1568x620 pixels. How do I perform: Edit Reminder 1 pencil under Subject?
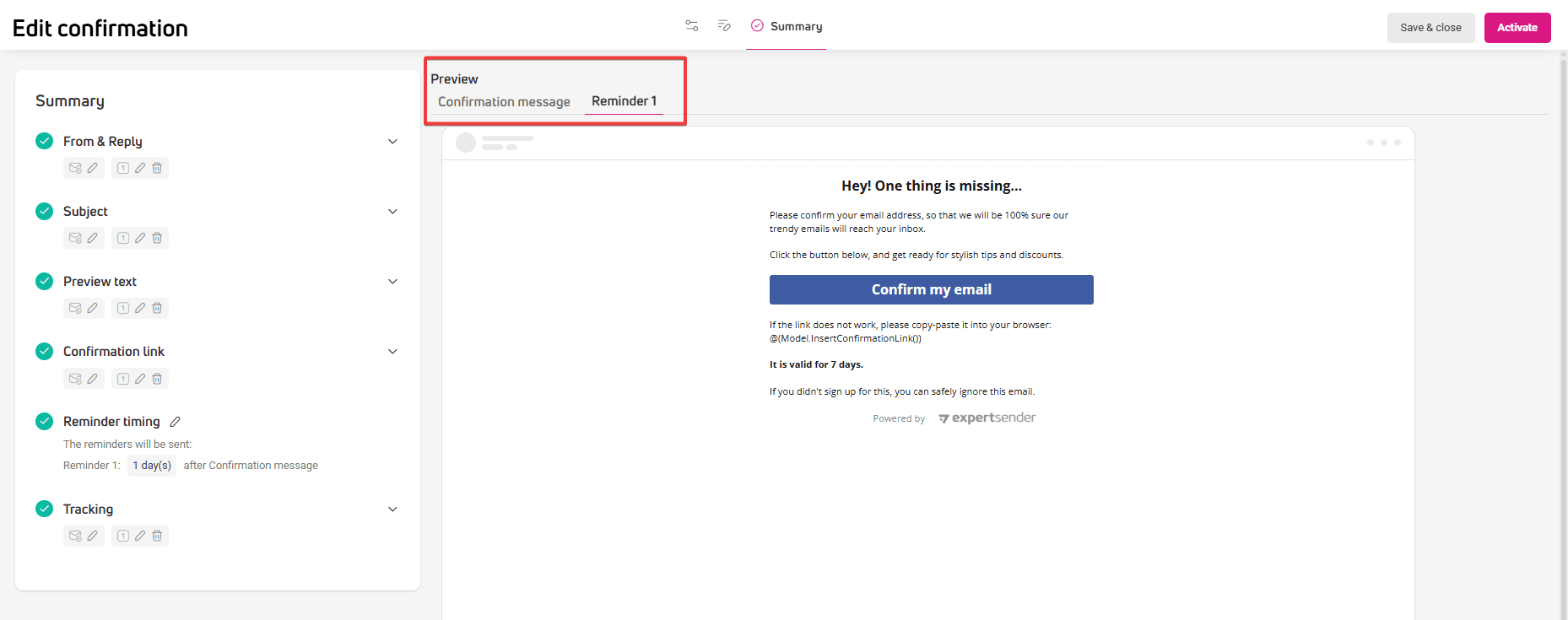point(140,238)
